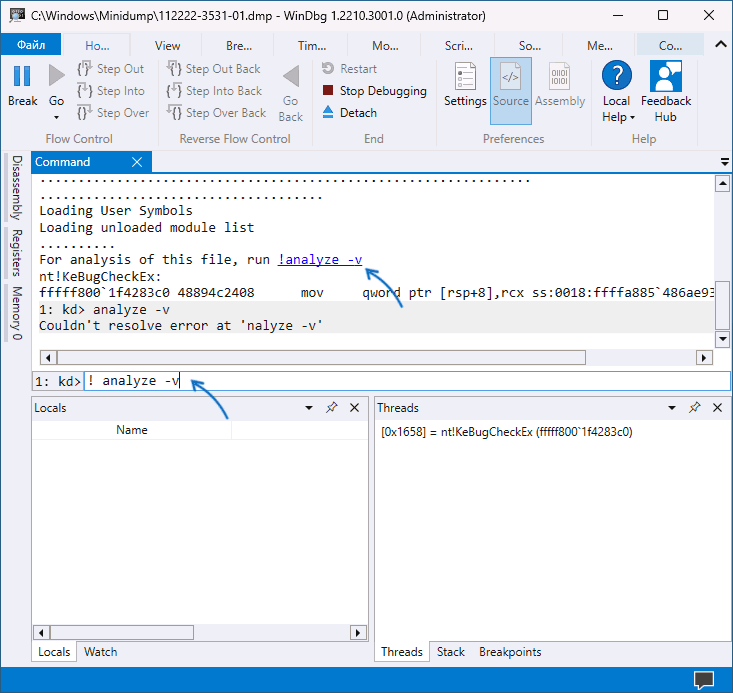
Task: Open Local Help menu
Action: point(617,92)
